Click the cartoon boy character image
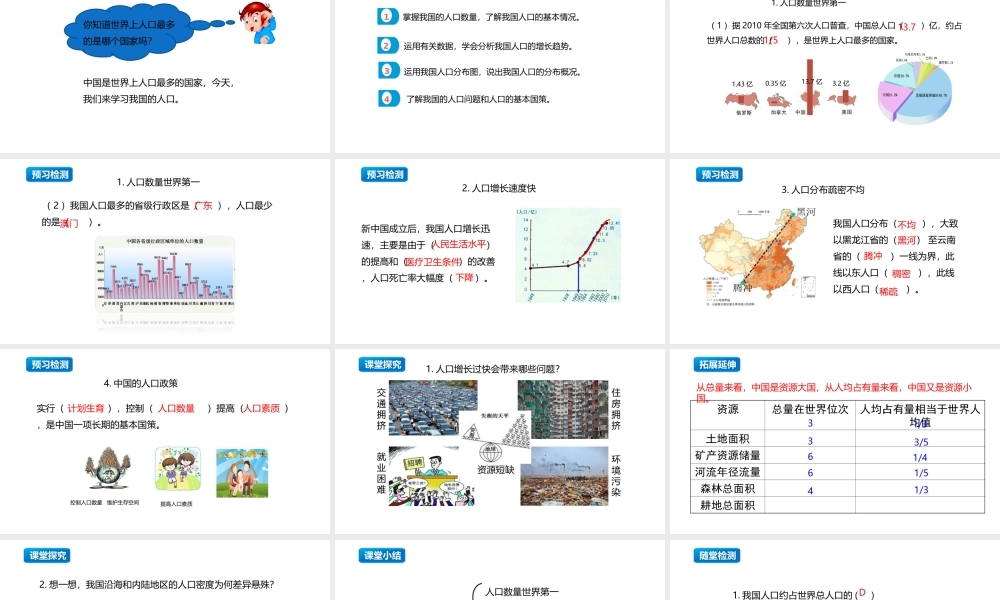 tap(258, 22)
